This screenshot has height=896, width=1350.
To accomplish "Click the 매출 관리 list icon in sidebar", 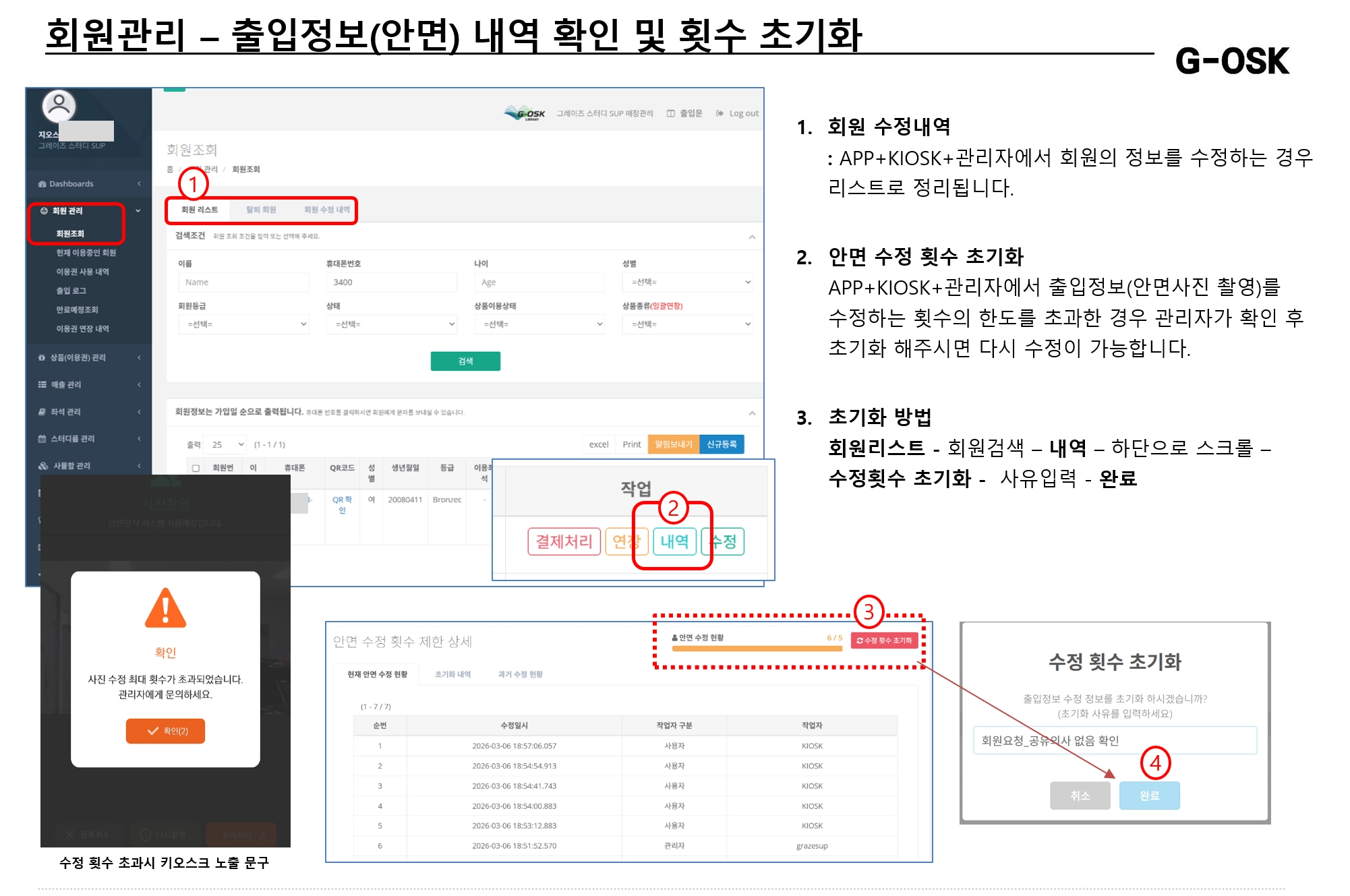I will (42, 384).
